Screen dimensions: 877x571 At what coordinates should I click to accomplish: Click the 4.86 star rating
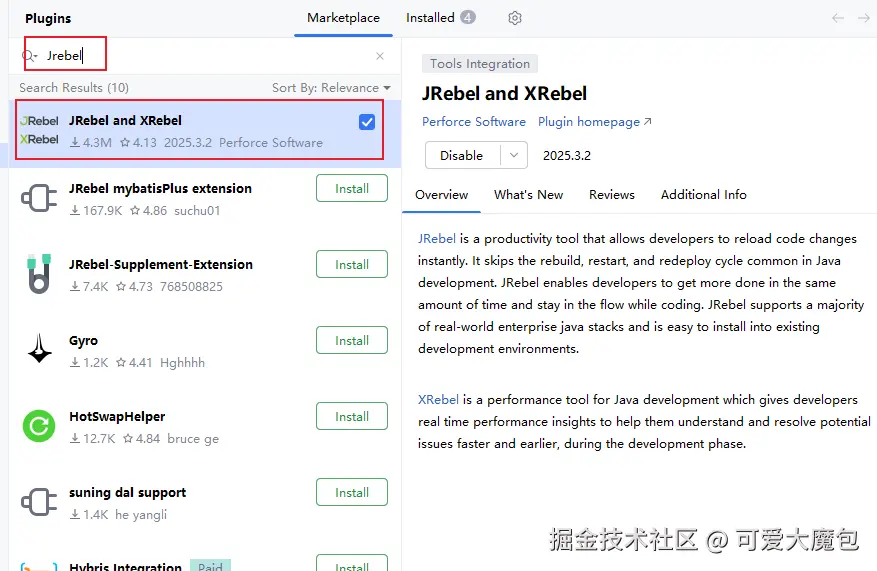148,211
